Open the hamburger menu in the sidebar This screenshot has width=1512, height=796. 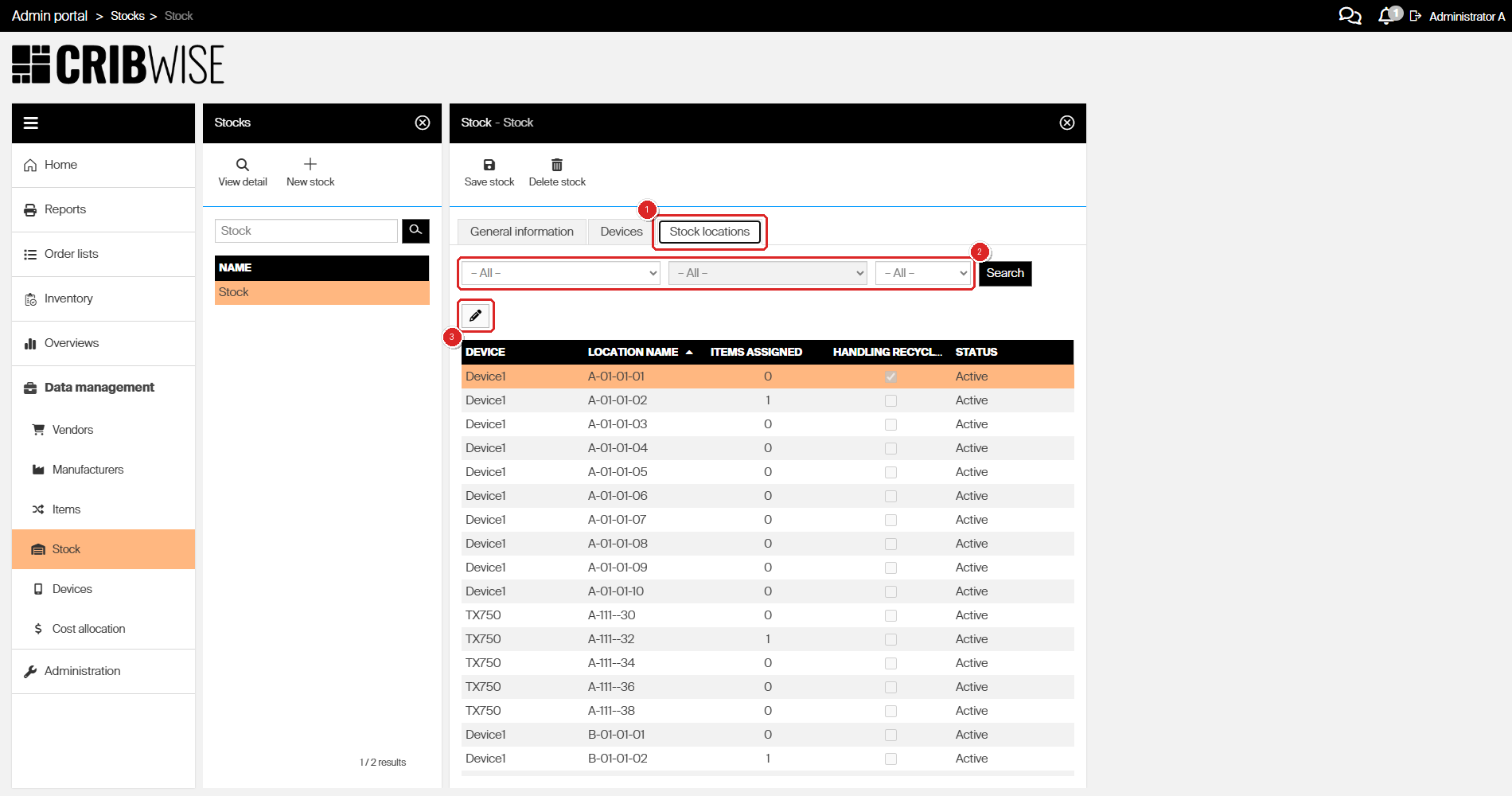click(x=31, y=123)
